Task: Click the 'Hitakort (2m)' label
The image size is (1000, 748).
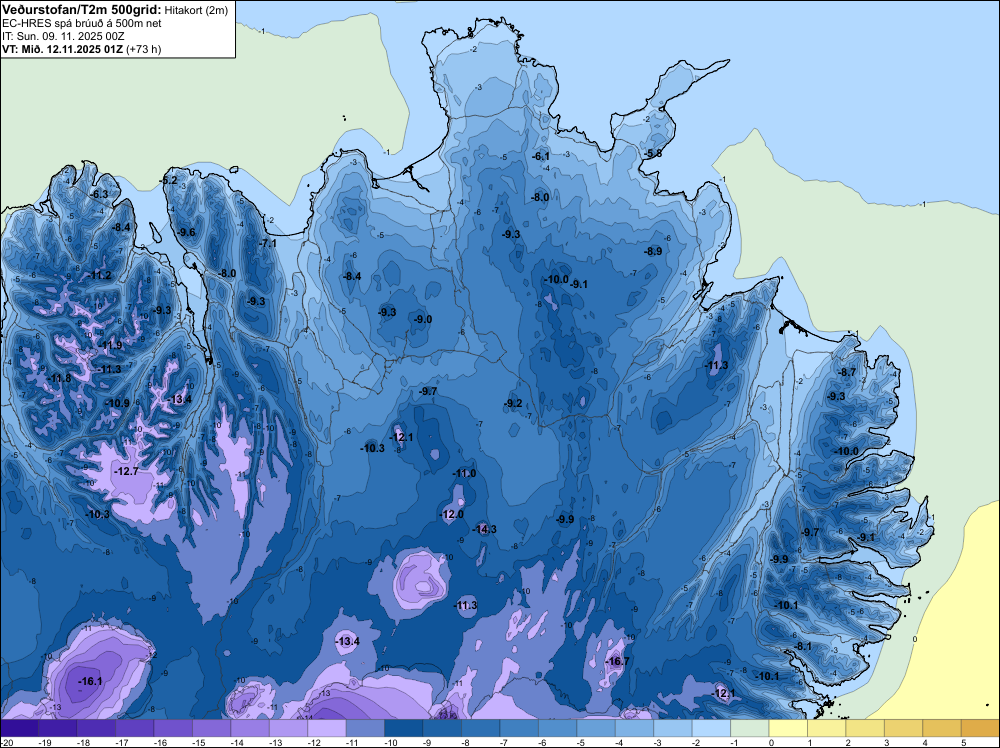Action: click(196, 10)
